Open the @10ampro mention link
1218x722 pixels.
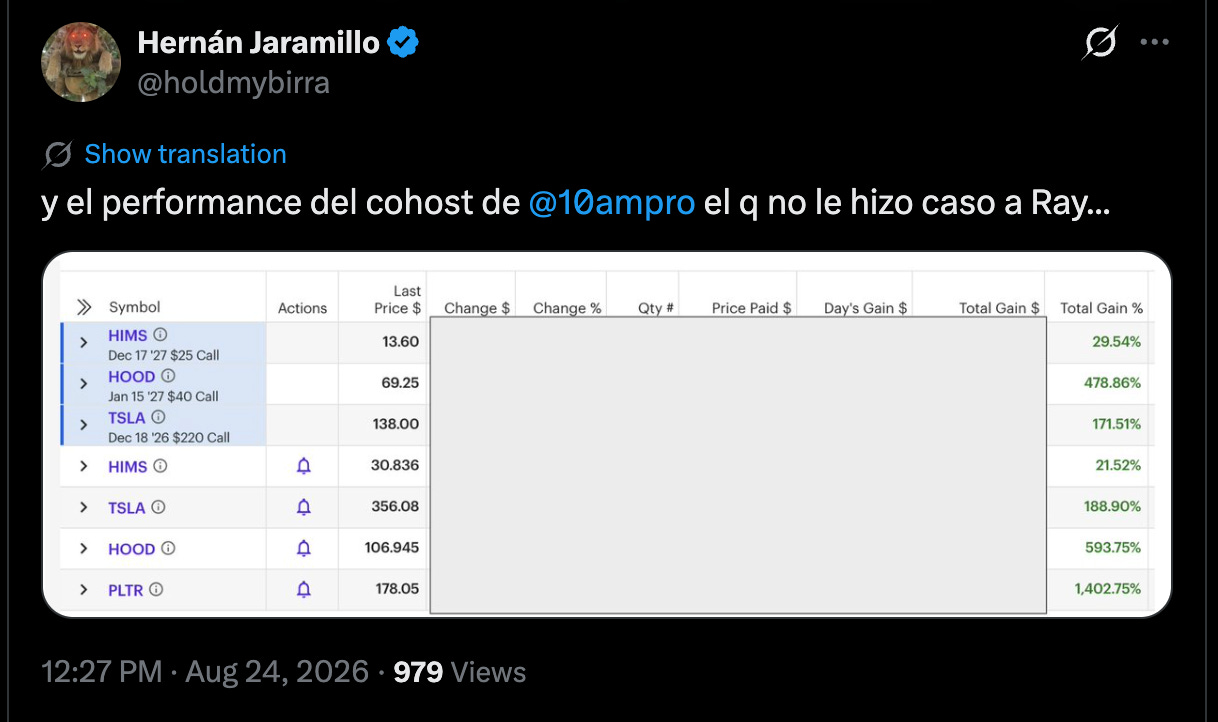point(611,203)
